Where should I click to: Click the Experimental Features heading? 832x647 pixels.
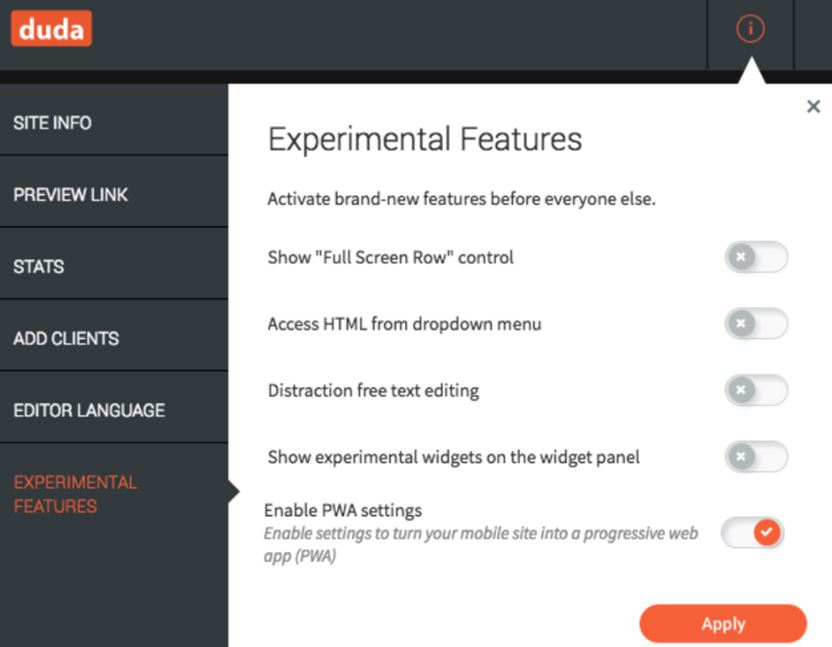(x=425, y=139)
